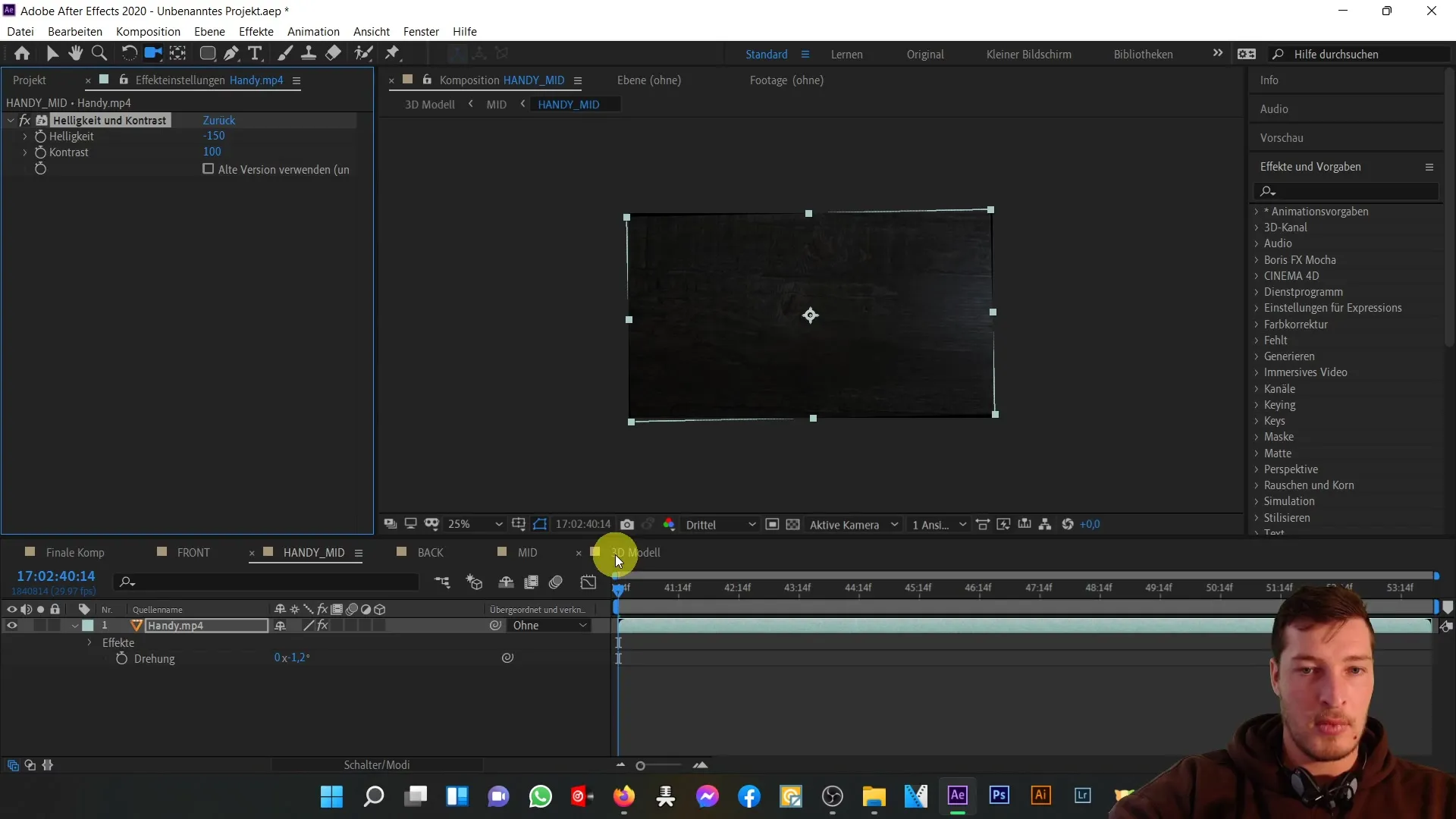The image size is (1456, 819).
Task: Select the MID composition tab
Action: click(527, 552)
